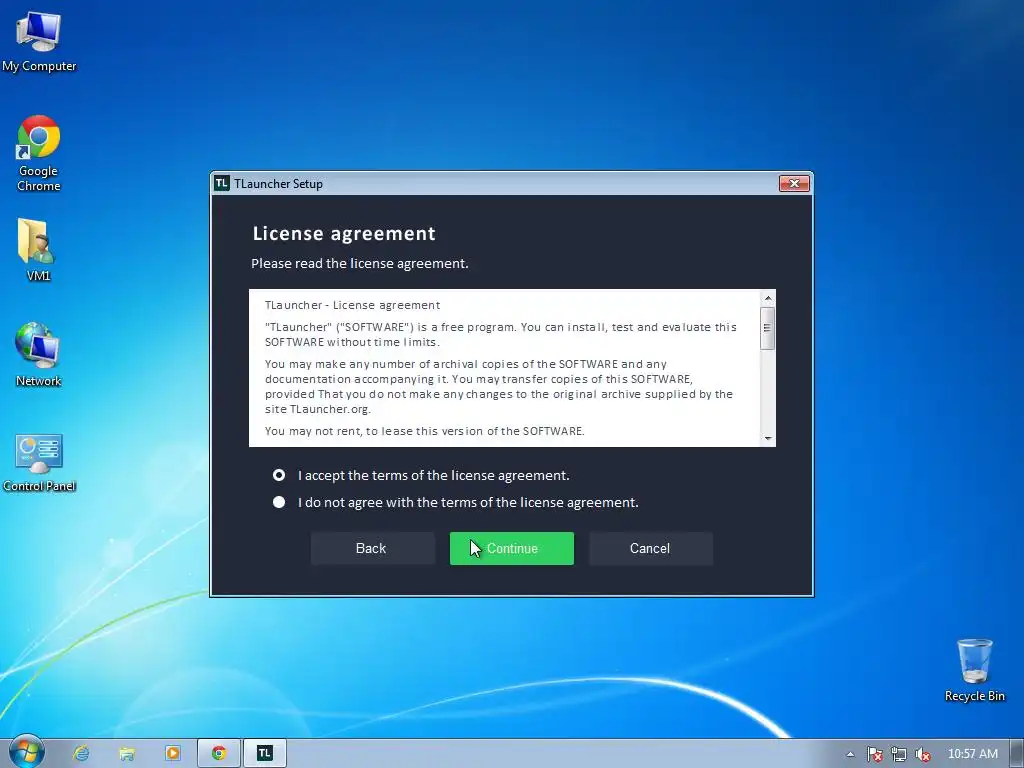The width and height of the screenshot is (1024, 768).
Task: Open the muted volume tray icon
Action: (923, 754)
